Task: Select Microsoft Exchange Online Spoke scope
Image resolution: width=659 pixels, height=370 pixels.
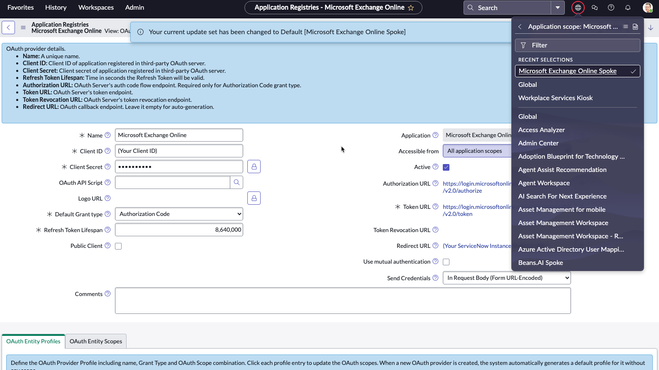Action: 577,71
